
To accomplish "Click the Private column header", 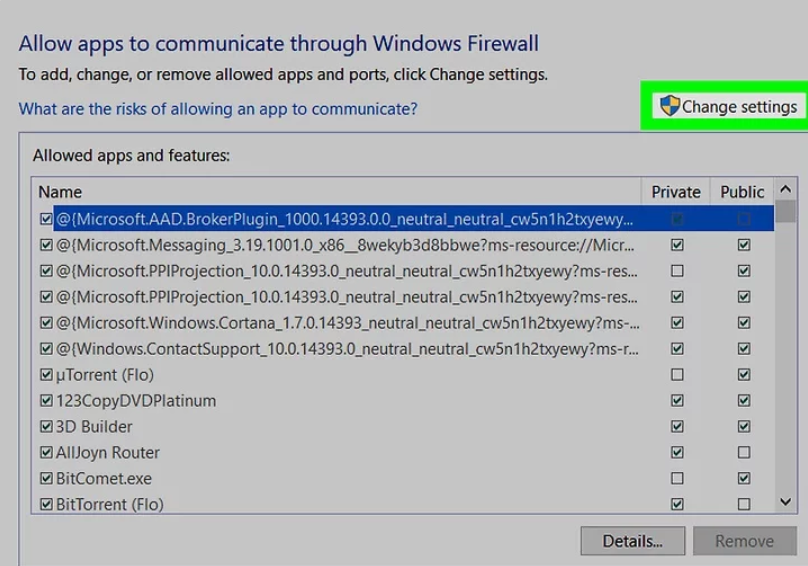I will [676, 192].
